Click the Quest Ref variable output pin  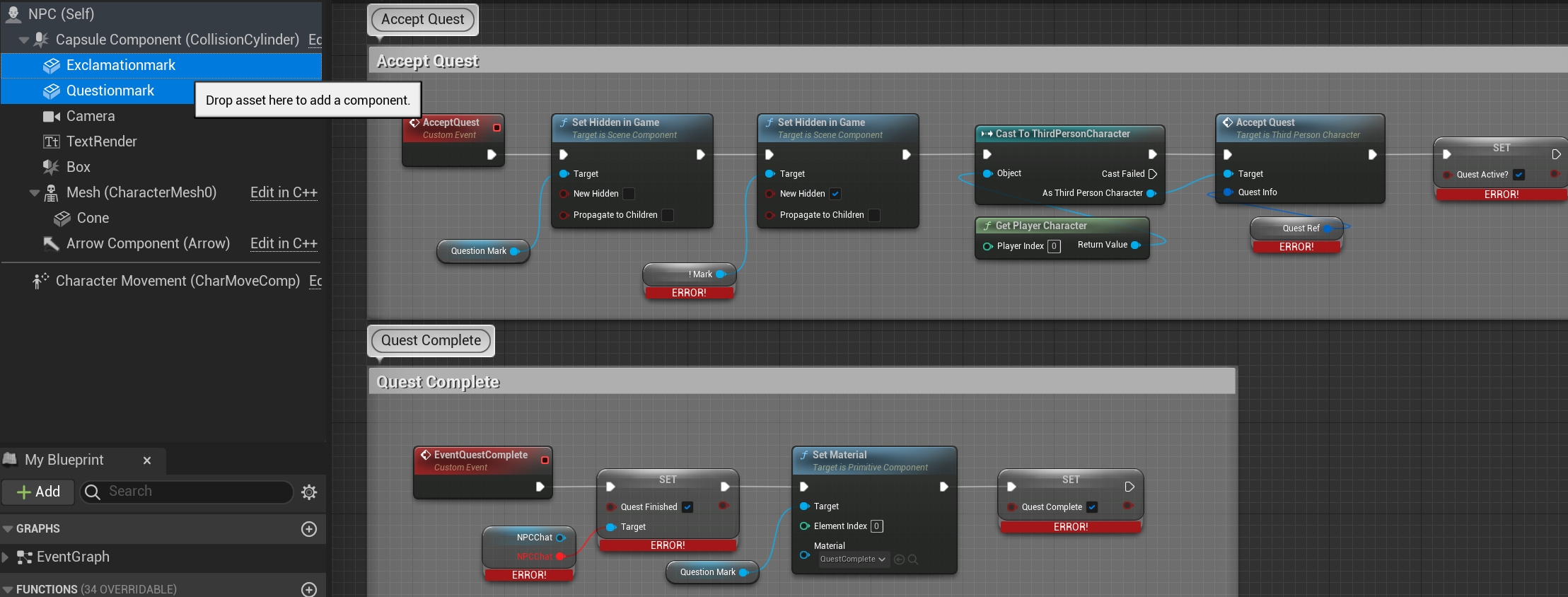[1328, 228]
